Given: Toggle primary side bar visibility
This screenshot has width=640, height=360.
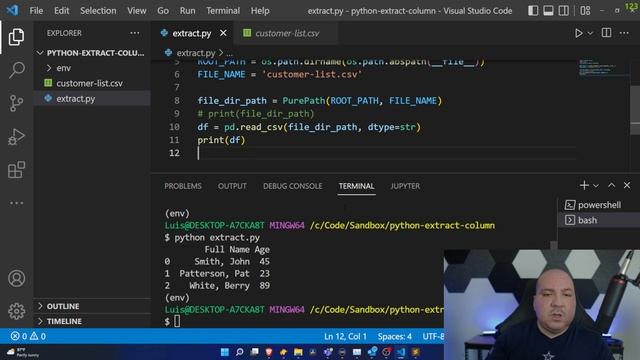Looking at the screenshot, I should [533, 11].
